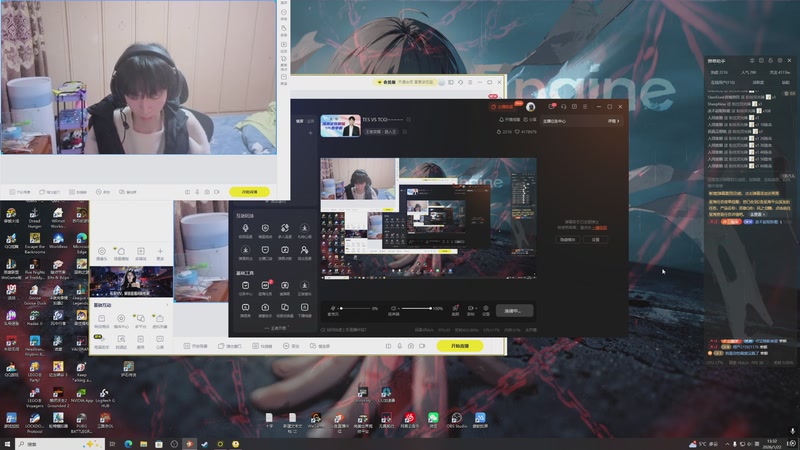Open the microphone tool in the dark streaming window's interaction grid
Screen dimensions: 800x450
[x=245, y=230]
